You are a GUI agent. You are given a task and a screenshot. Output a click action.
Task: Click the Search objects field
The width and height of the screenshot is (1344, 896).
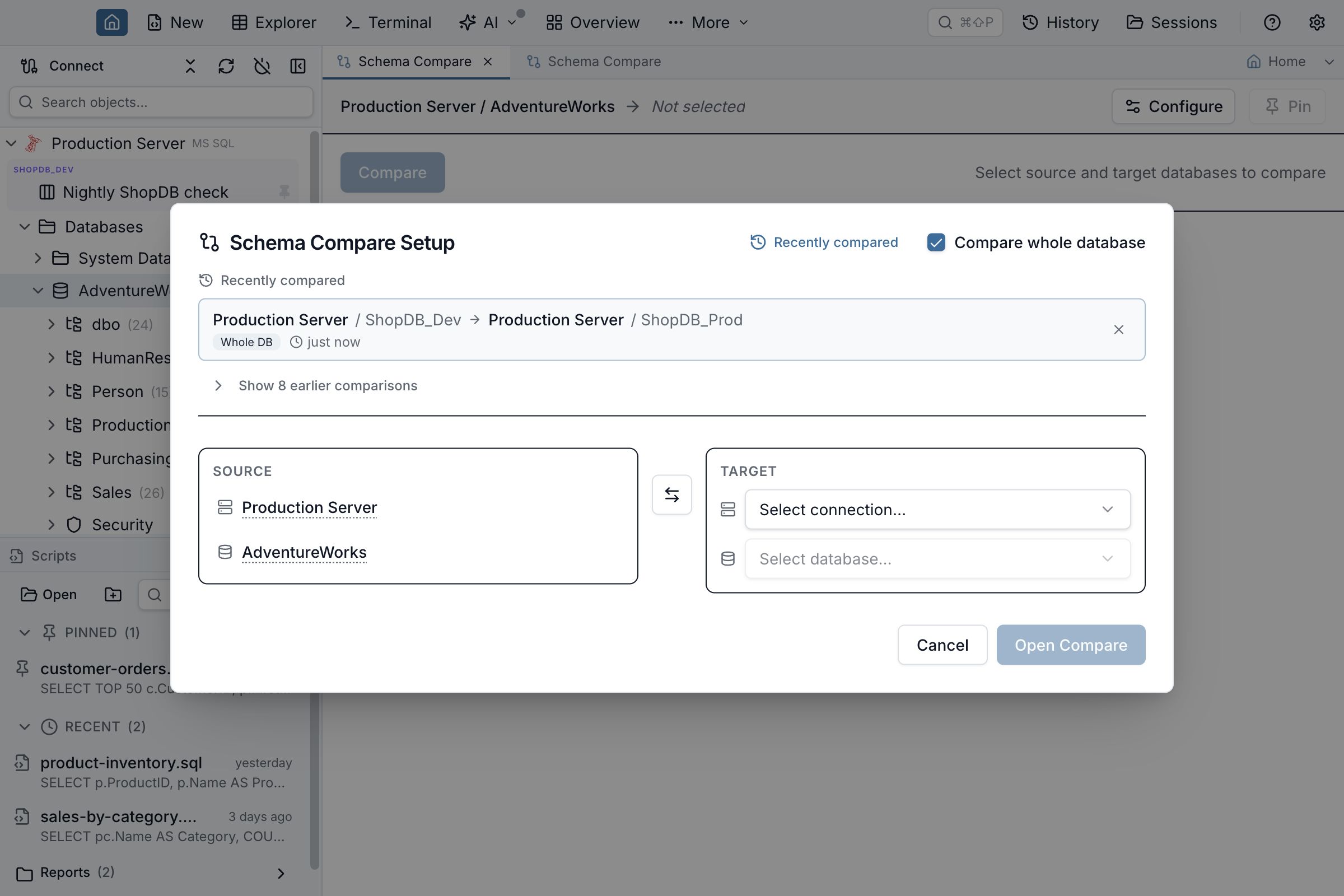tap(161, 102)
